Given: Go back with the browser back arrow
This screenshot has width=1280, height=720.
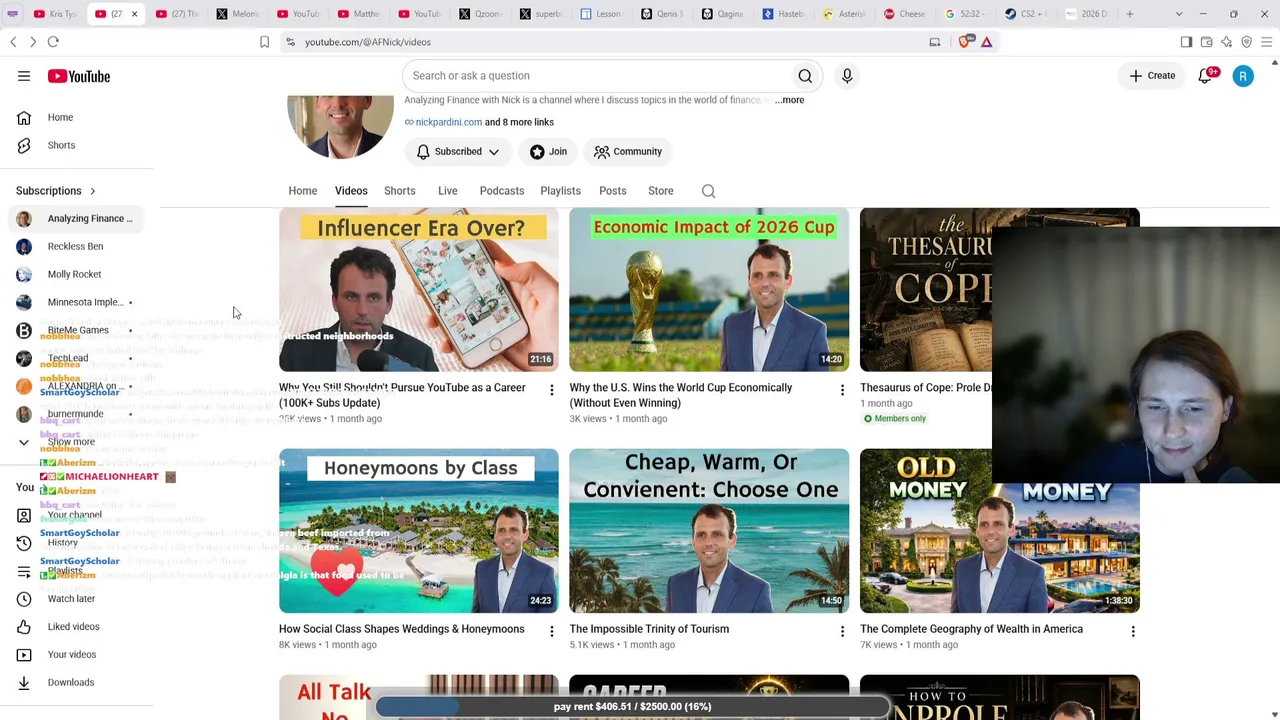Looking at the screenshot, I should (x=13, y=42).
